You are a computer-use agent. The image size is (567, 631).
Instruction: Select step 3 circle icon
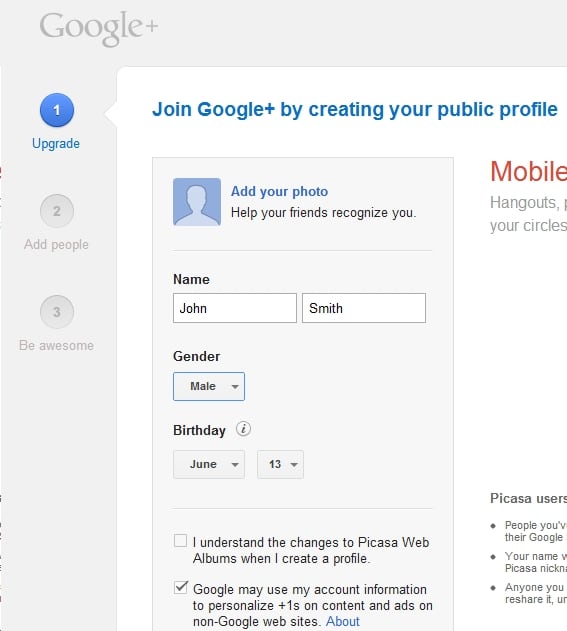pos(57,312)
